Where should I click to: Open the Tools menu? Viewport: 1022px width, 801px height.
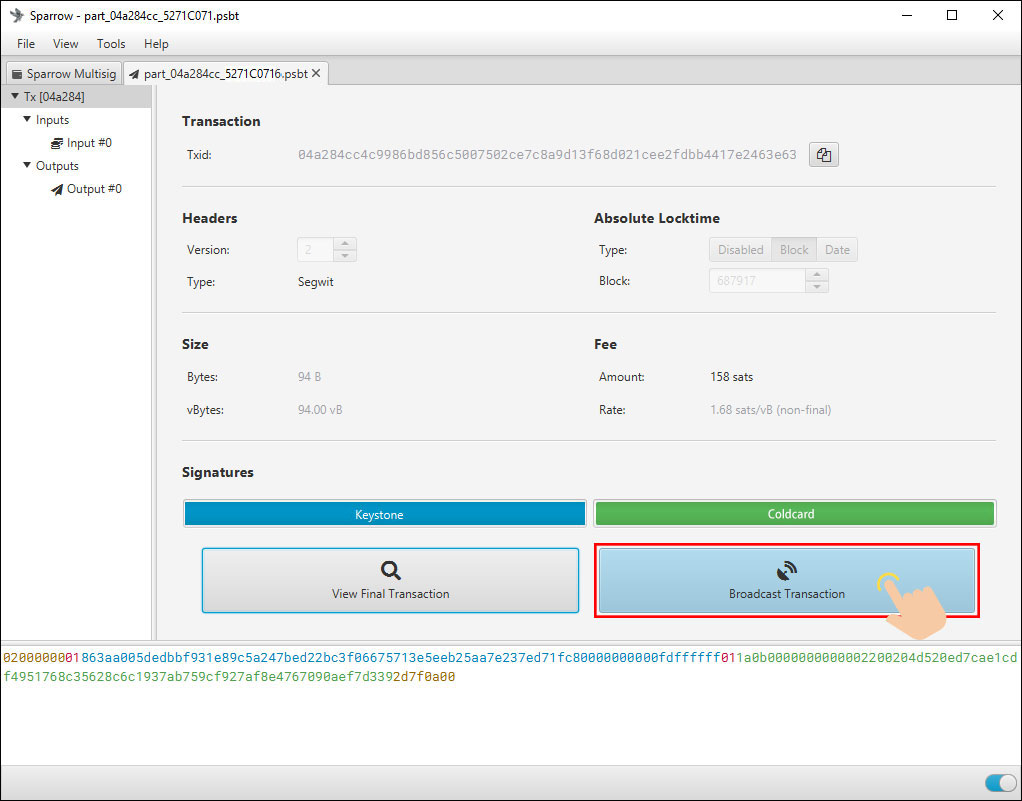pos(111,44)
